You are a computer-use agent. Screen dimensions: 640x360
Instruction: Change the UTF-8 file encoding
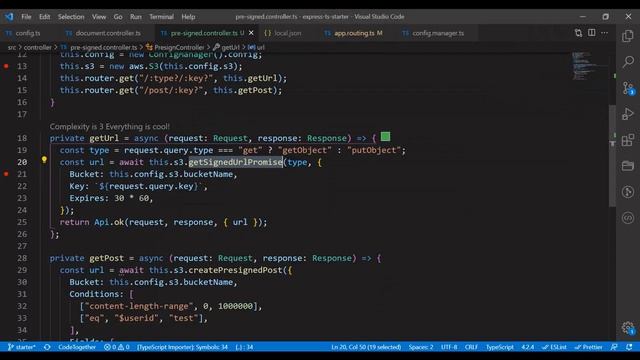(449, 347)
